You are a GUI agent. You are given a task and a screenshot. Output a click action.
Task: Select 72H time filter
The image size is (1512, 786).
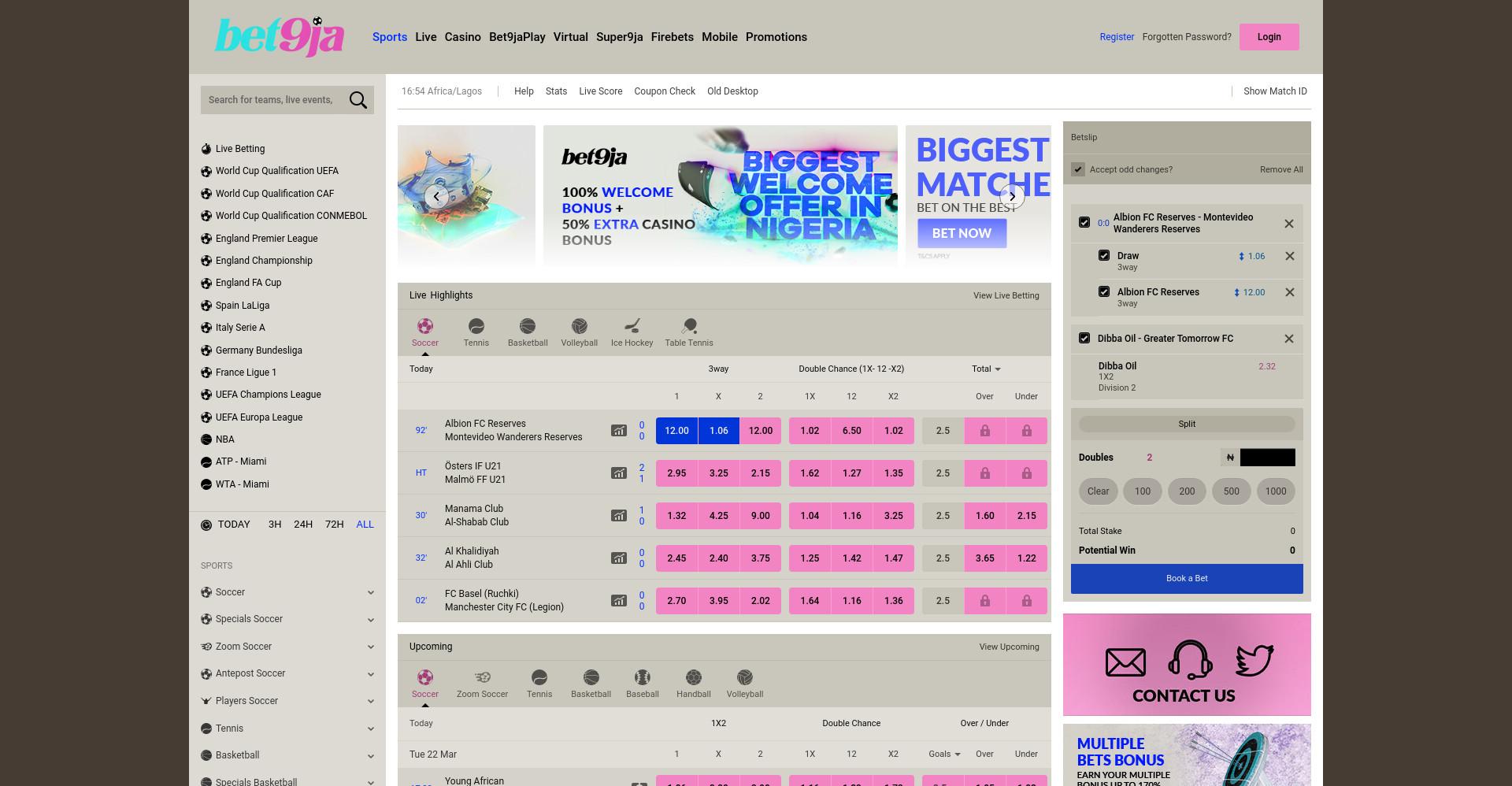tap(335, 525)
